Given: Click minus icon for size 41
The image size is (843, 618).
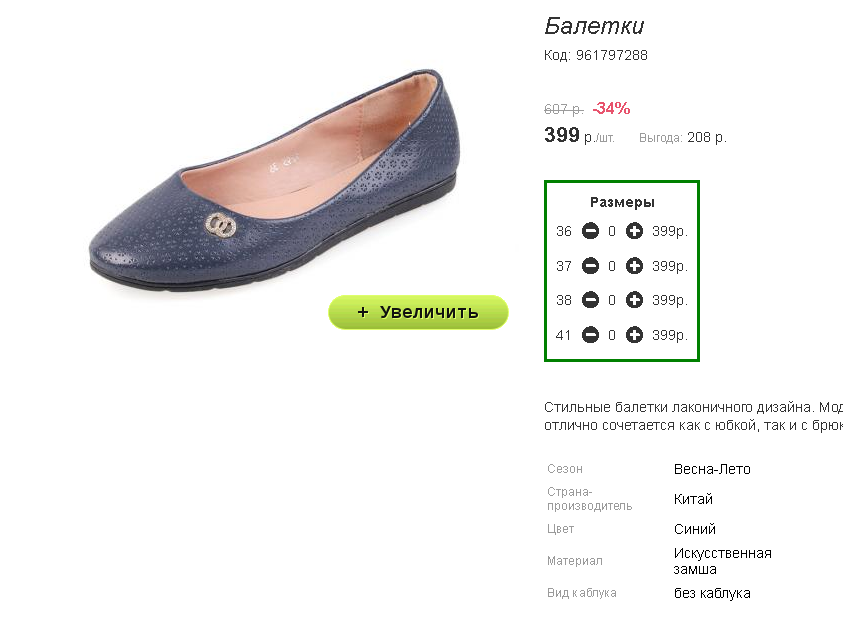Looking at the screenshot, I should tap(590, 335).
